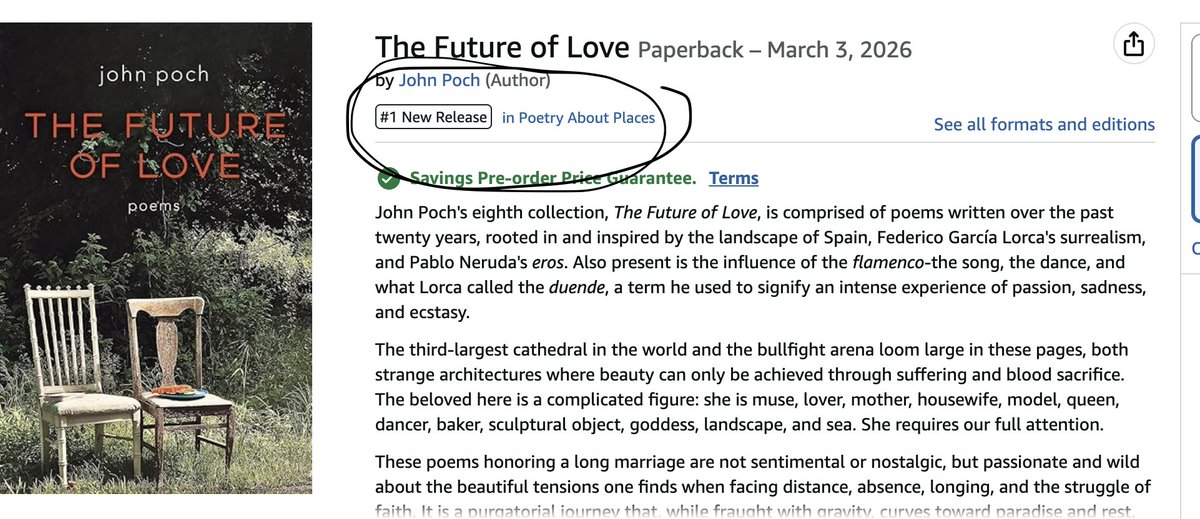Viewport: 1200px width, 519px height.
Task: Open See all formats and editions
Action: pyautogui.click(x=1044, y=125)
